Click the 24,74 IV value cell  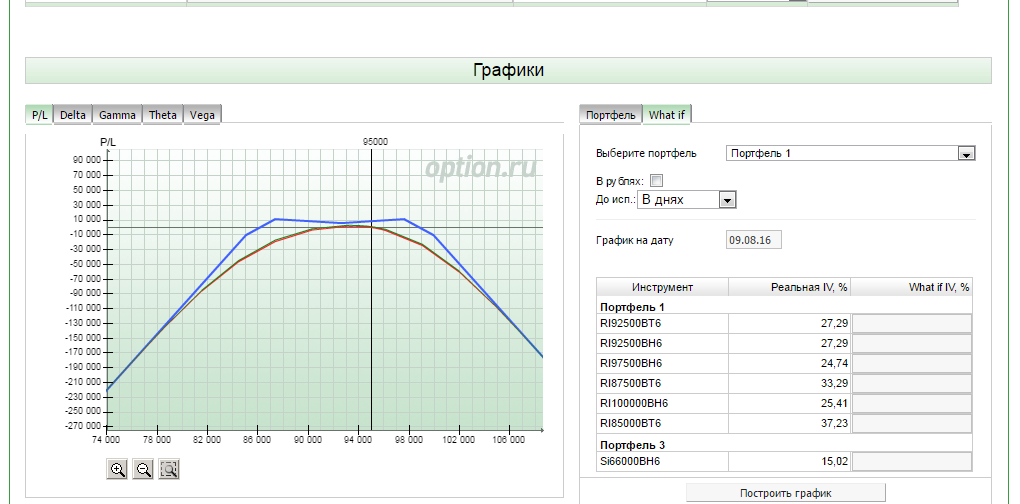[x=790, y=364]
